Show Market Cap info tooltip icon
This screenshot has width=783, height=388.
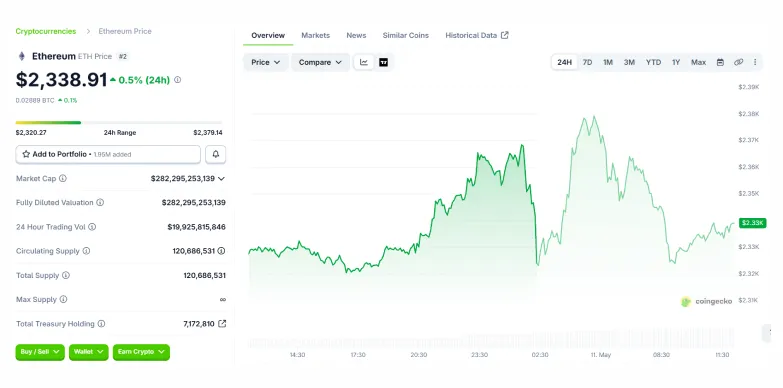[x=62, y=178]
